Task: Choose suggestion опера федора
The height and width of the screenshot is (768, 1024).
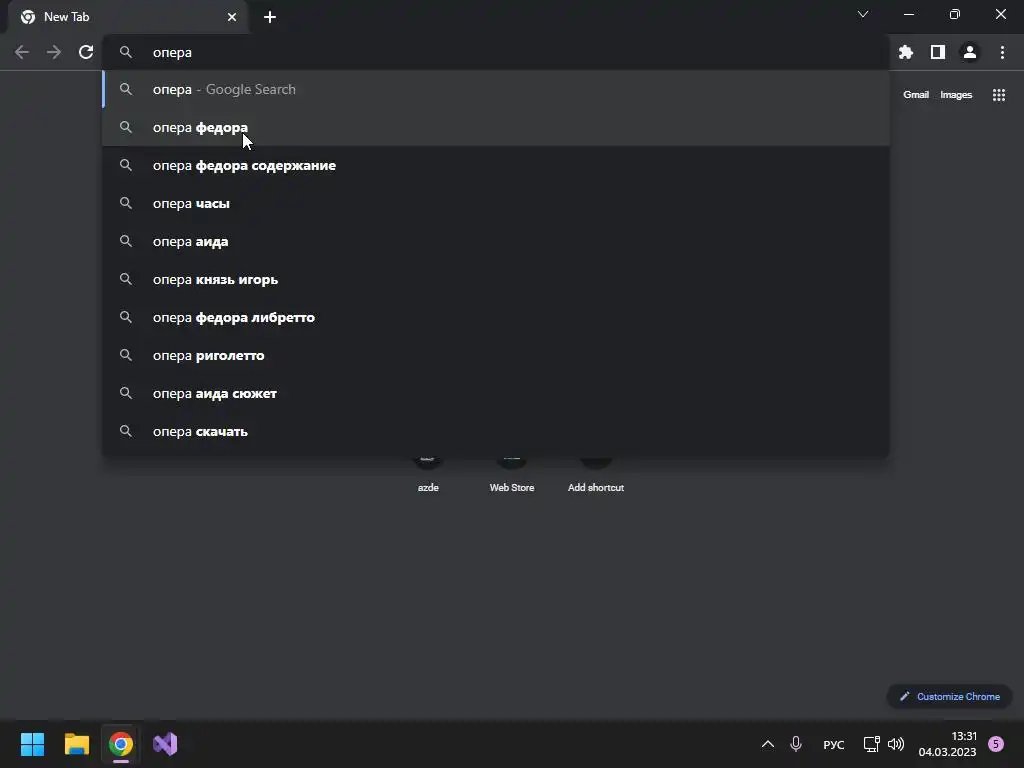Action: [496, 127]
